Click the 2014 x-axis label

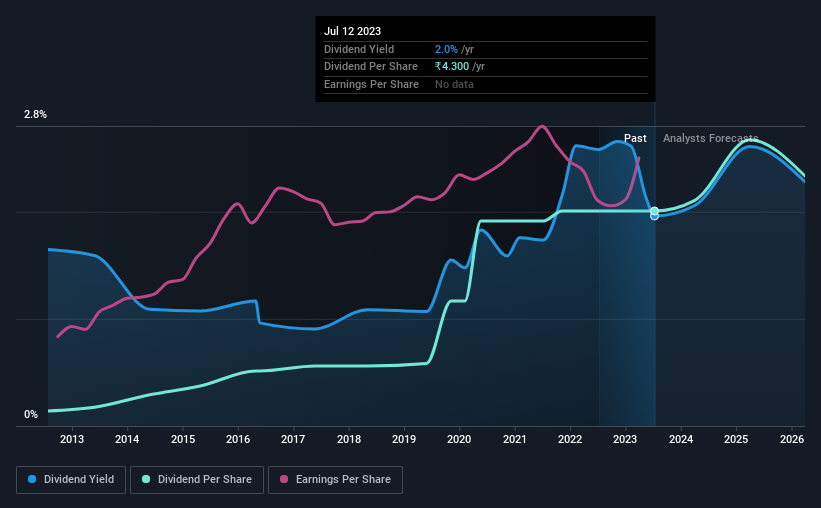point(127,439)
